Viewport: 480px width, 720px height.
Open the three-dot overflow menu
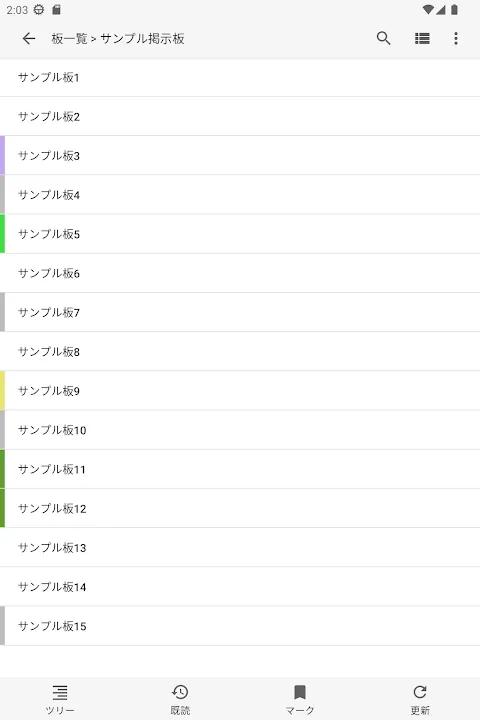[x=456, y=39]
